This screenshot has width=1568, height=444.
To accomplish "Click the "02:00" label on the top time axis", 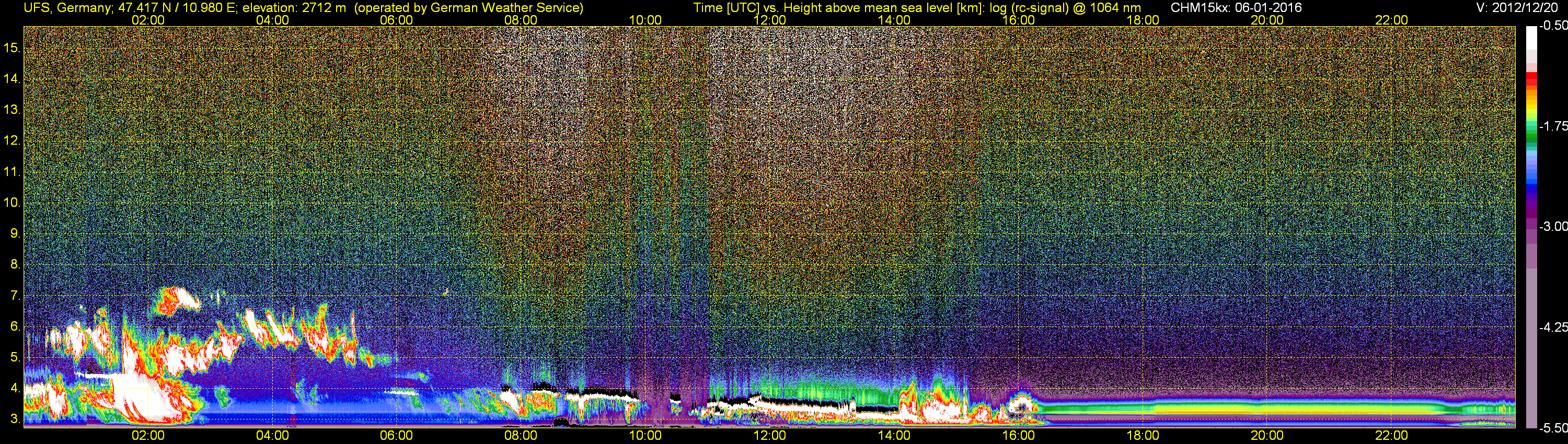I will click(148, 20).
